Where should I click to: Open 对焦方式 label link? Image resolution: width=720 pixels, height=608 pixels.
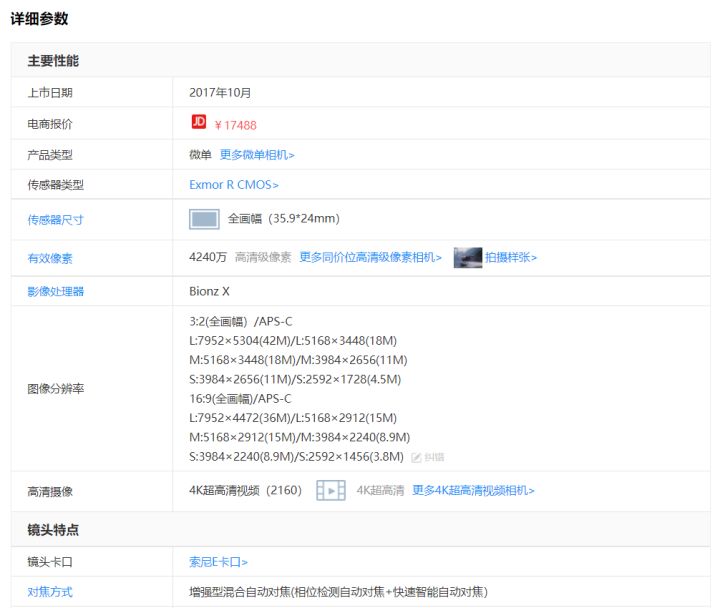coord(50,592)
